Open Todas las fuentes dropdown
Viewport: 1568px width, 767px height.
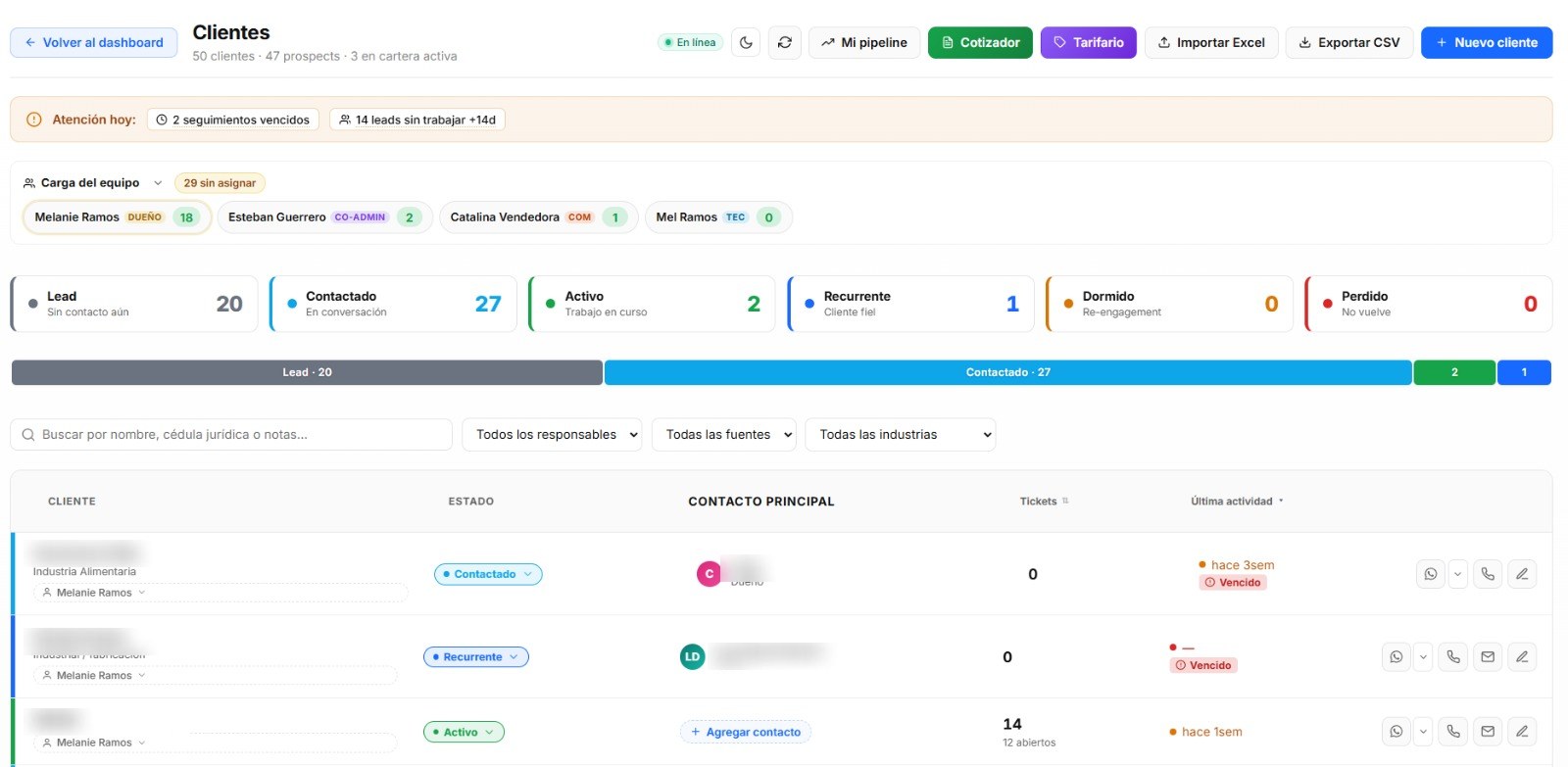pos(723,434)
